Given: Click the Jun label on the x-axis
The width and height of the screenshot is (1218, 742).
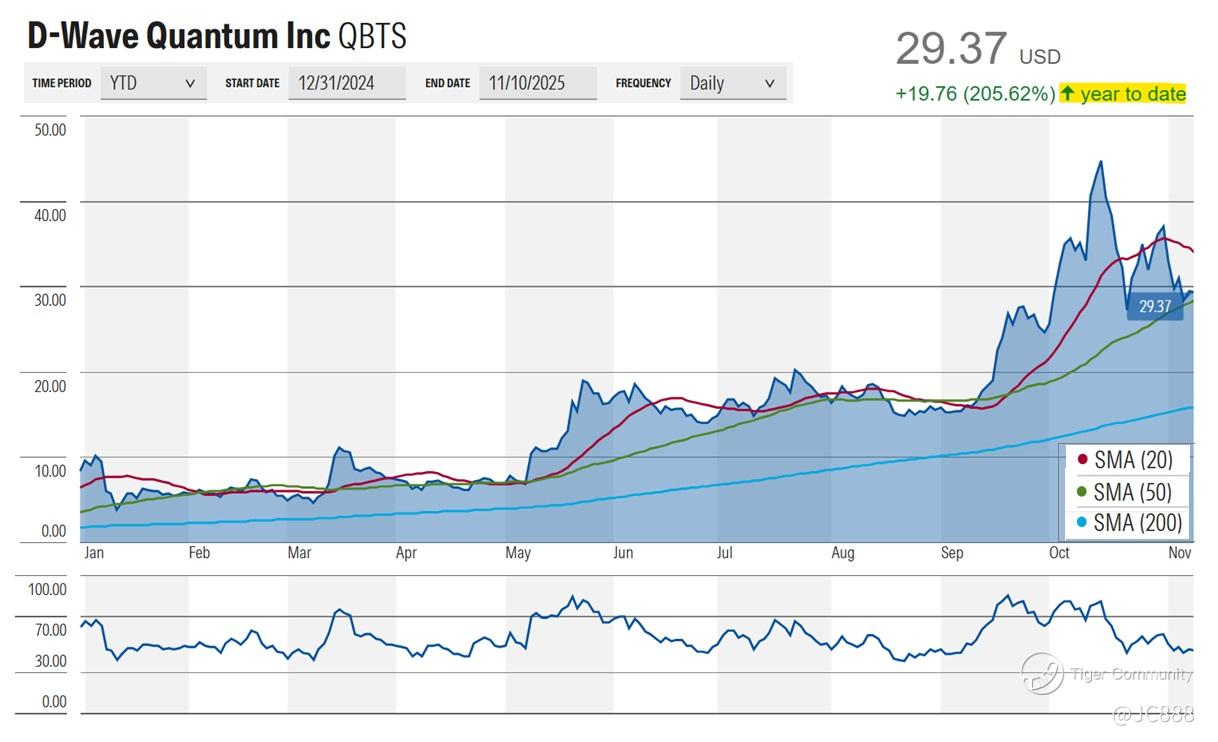Looking at the screenshot, I should click(x=623, y=553).
